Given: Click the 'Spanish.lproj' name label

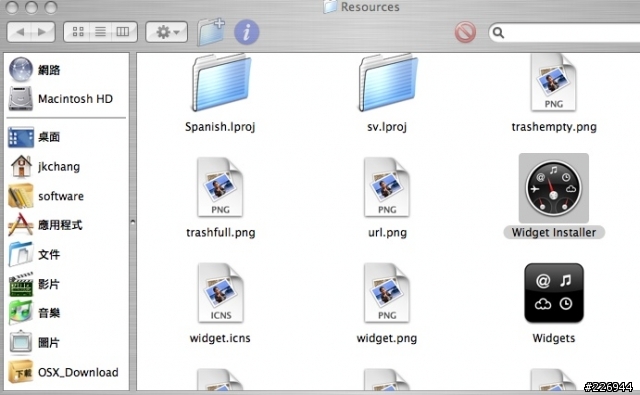Looking at the screenshot, I should click(220, 127).
